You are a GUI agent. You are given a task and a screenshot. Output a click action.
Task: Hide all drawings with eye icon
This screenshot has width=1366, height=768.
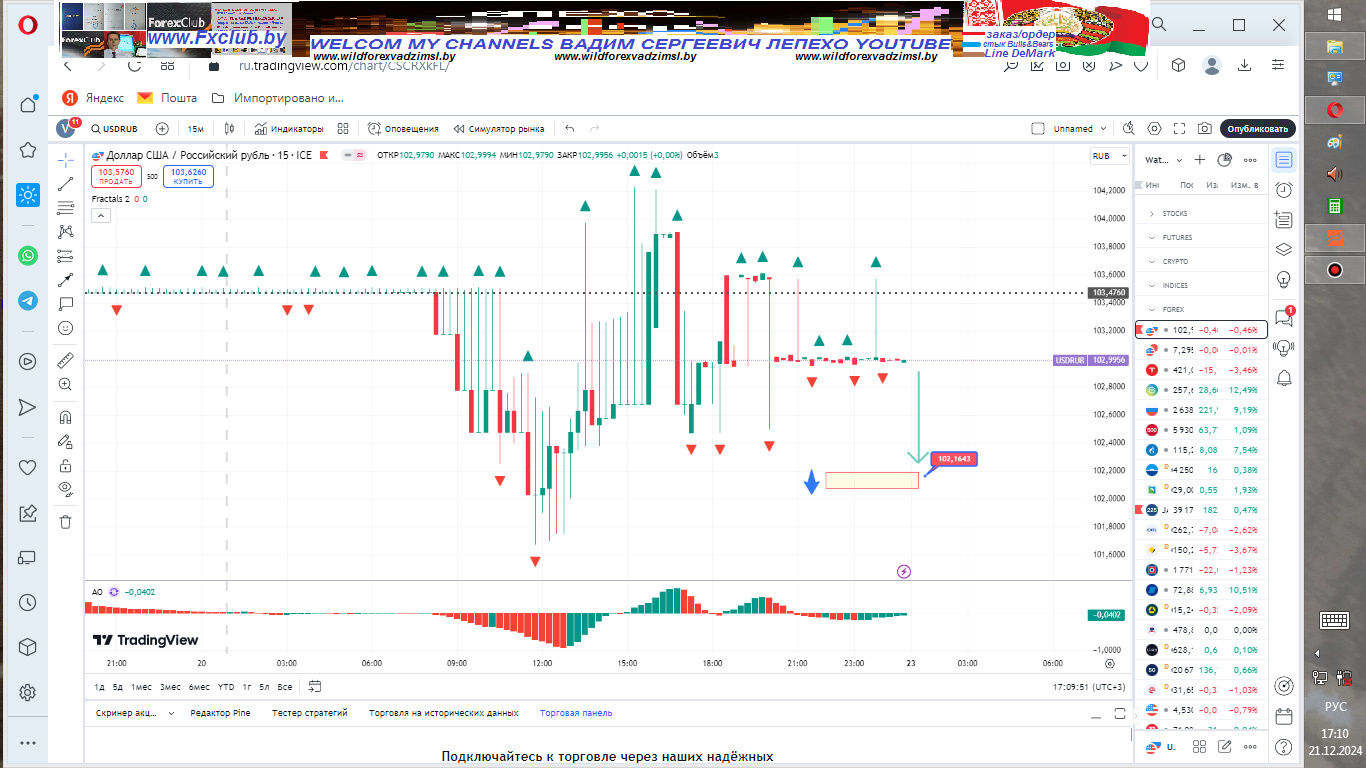point(66,488)
